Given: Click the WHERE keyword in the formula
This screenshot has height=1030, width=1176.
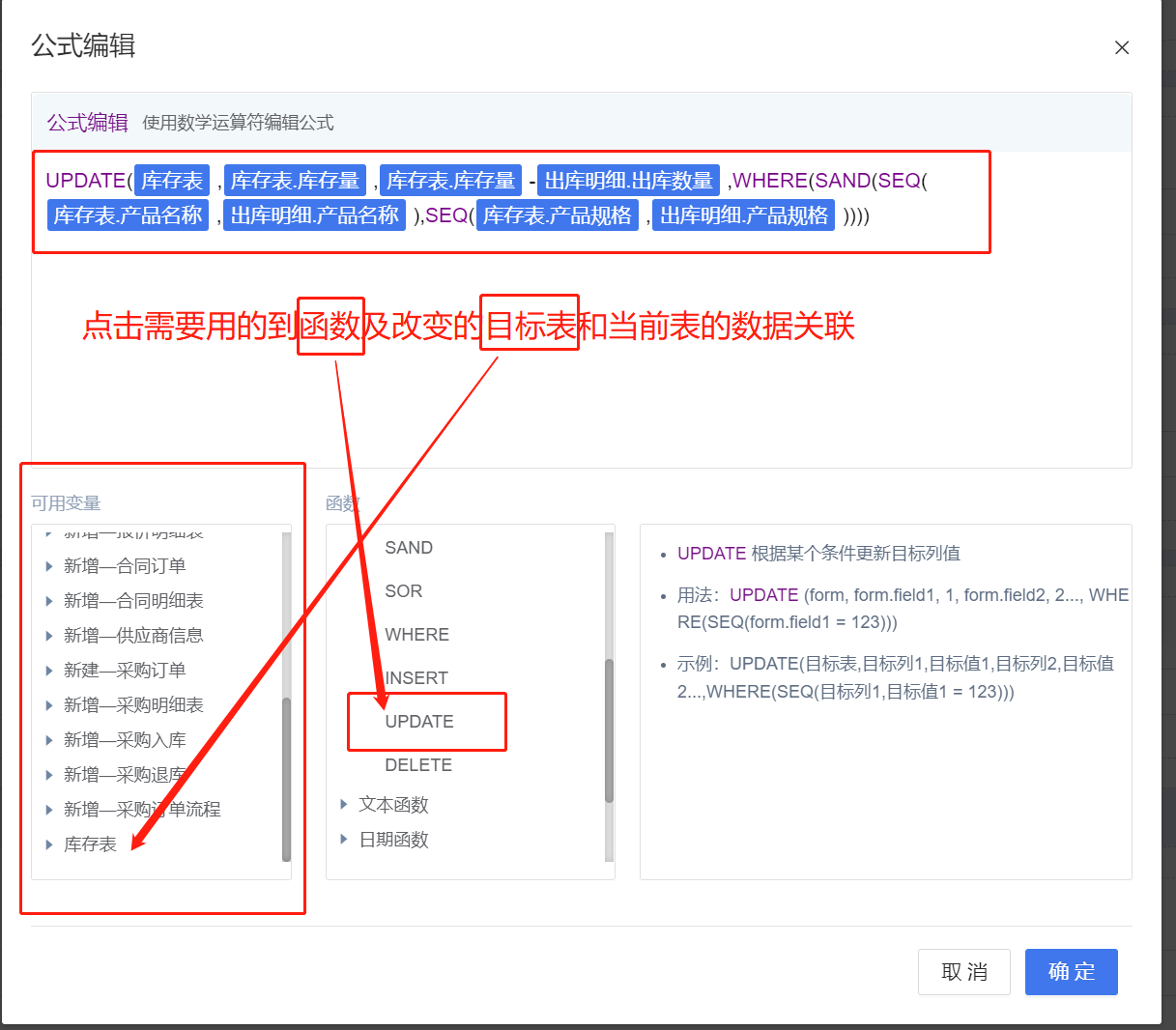Looking at the screenshot, I should coord(770,181).
